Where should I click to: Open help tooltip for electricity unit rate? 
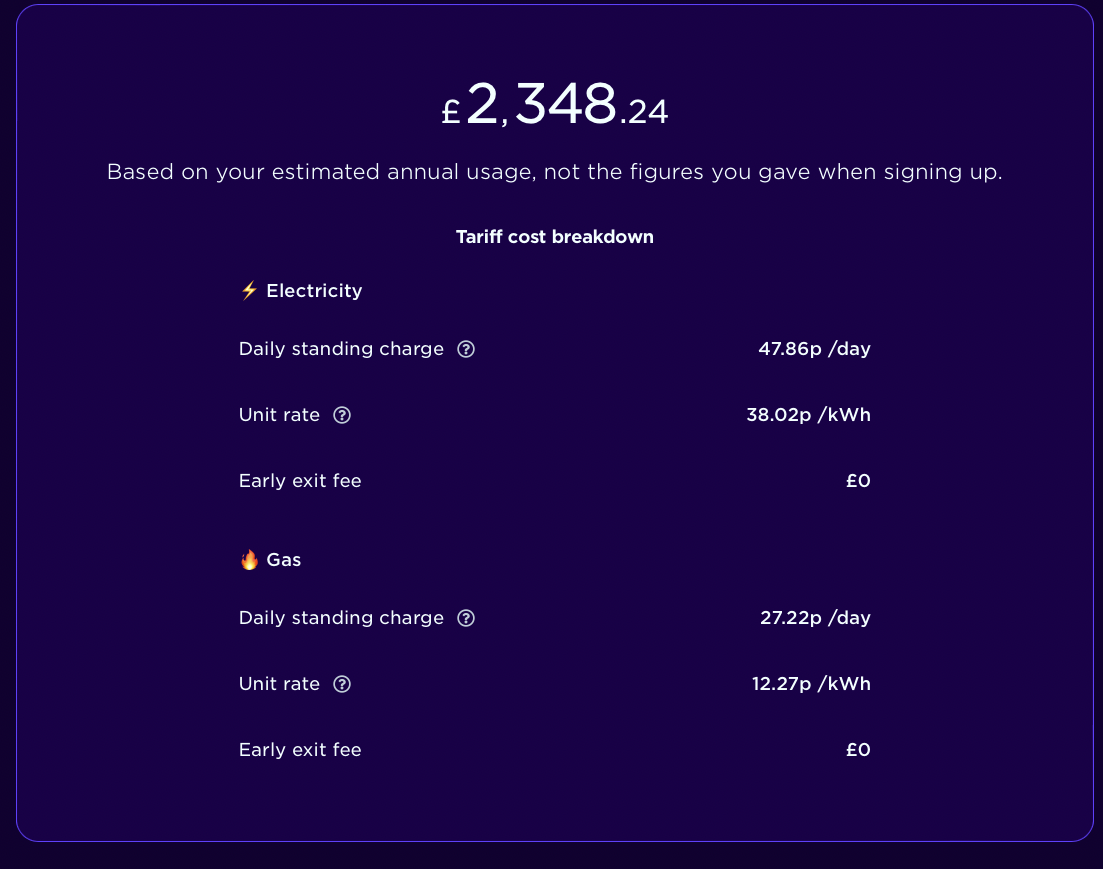[x=342, y=415]
